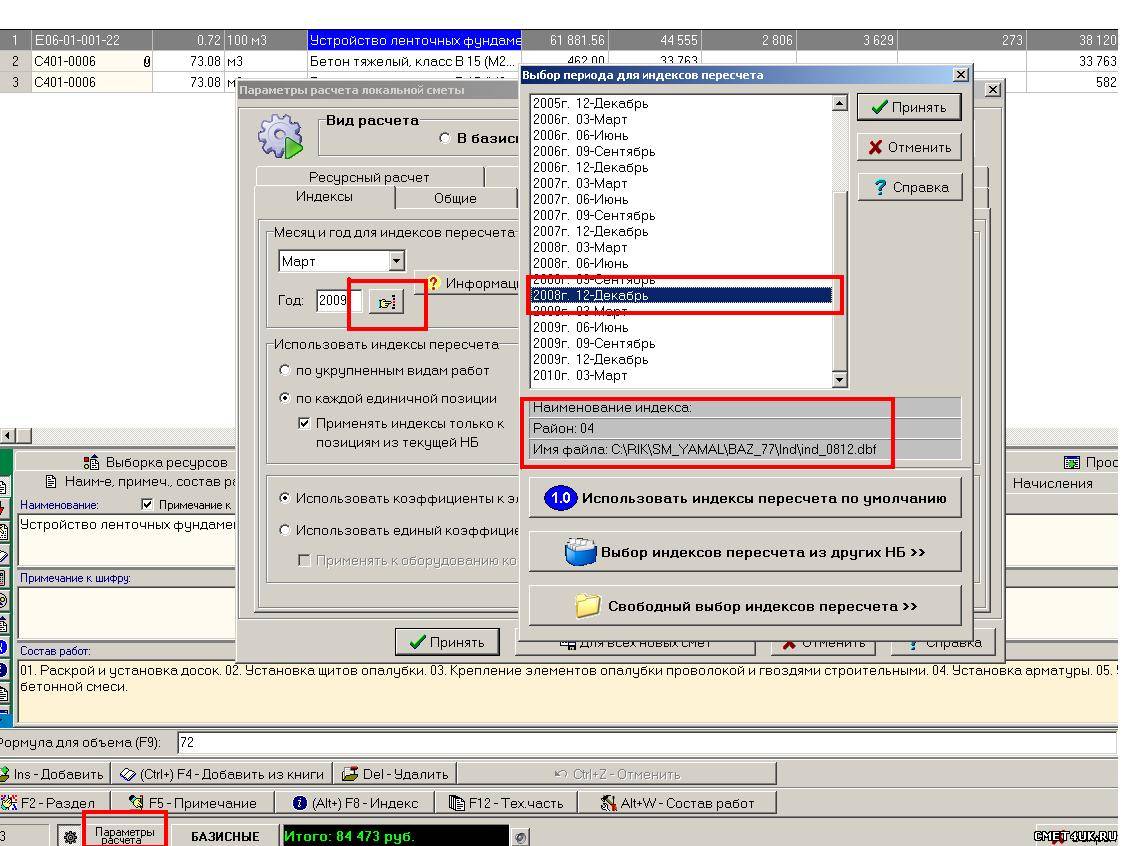Open Свободный выбор индексов пересчета
Screen dimensions: 1122x846
[x=745, y=606]
